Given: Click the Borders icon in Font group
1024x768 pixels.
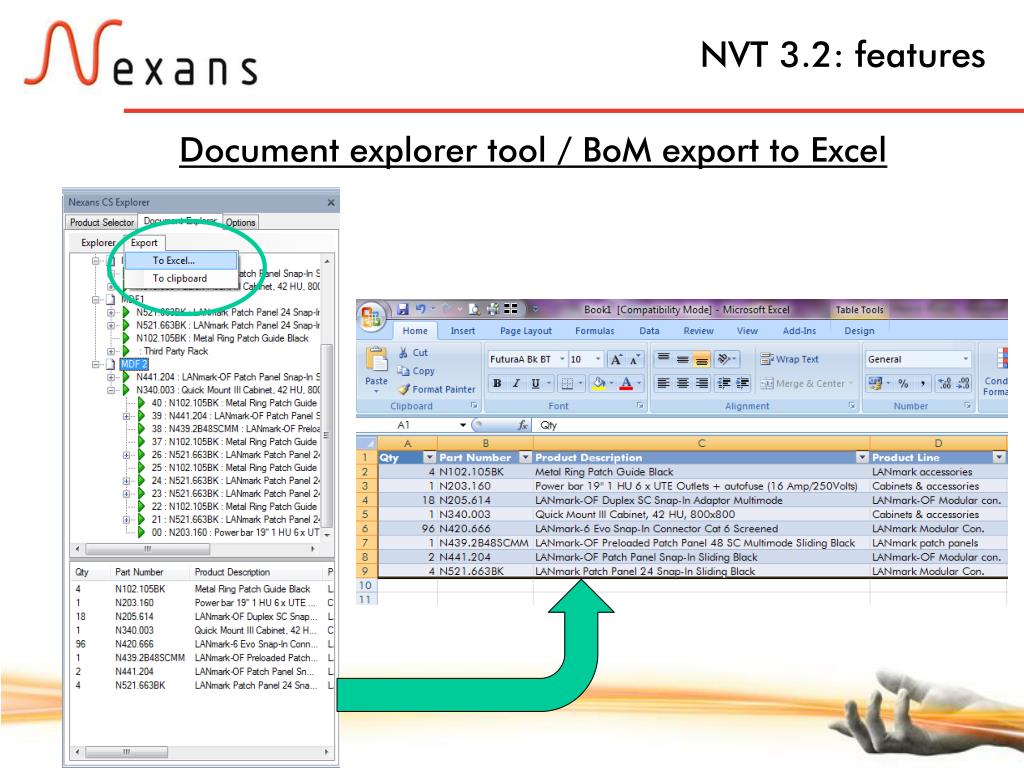Looking at the screenshot, I should (568, 383).
